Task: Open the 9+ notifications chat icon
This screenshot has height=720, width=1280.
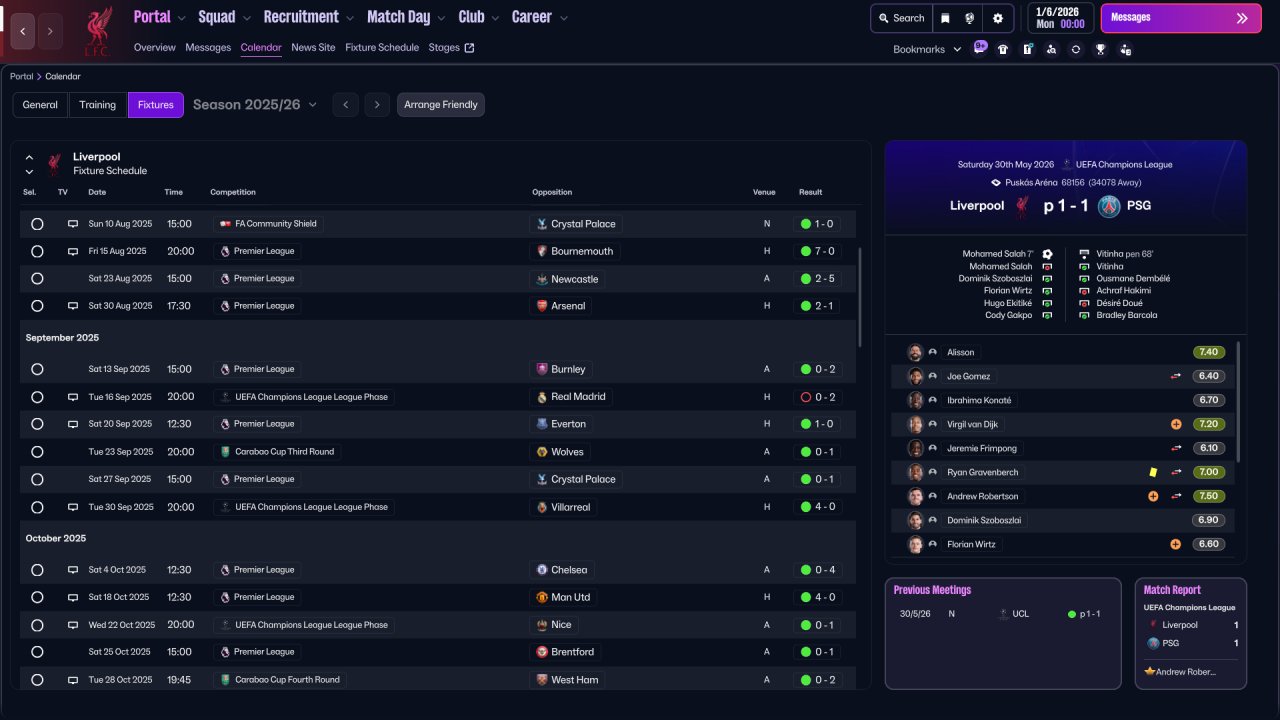Action: [979, 48]
